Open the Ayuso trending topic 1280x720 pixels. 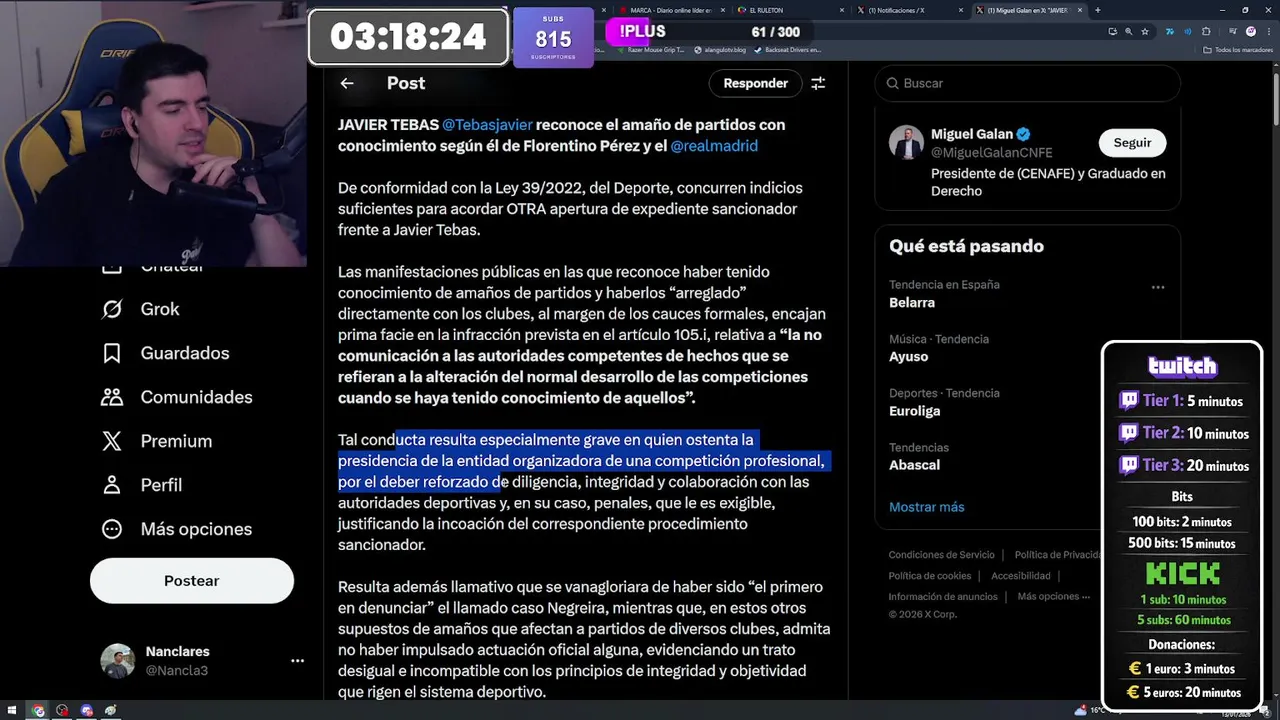coord(908,356)
